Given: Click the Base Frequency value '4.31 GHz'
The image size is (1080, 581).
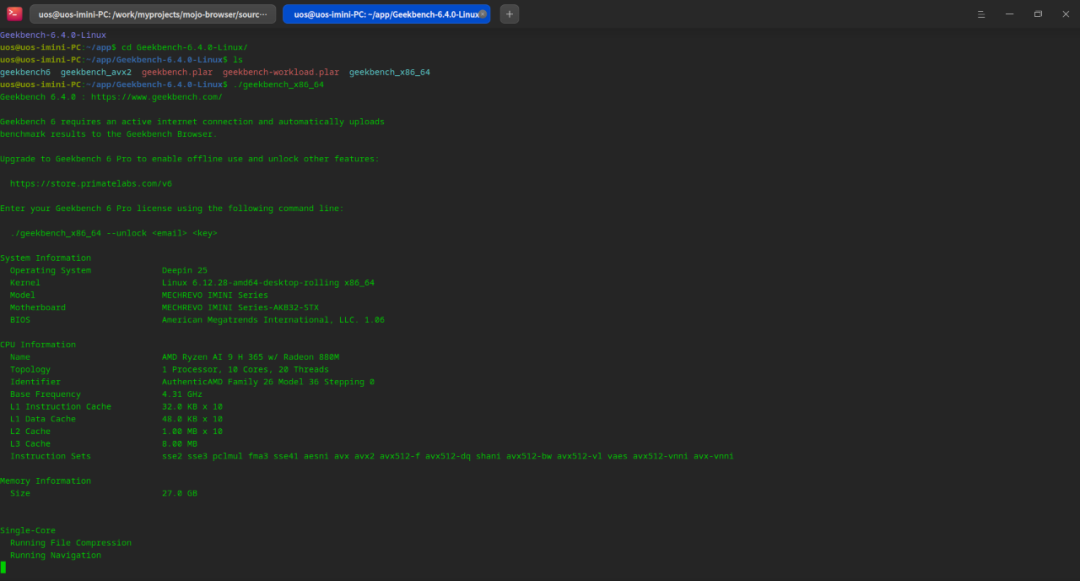Looking at the screenshot, I should pos(182,394).
